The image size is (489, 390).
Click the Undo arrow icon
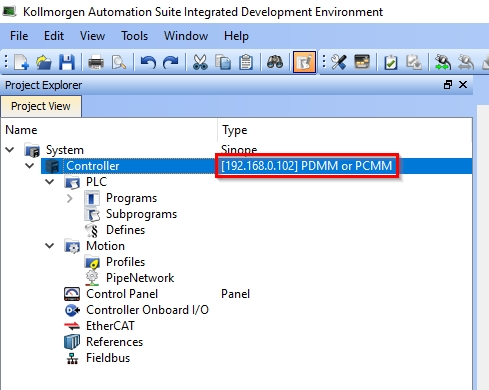pyautogui.click(x=148, y=62)
